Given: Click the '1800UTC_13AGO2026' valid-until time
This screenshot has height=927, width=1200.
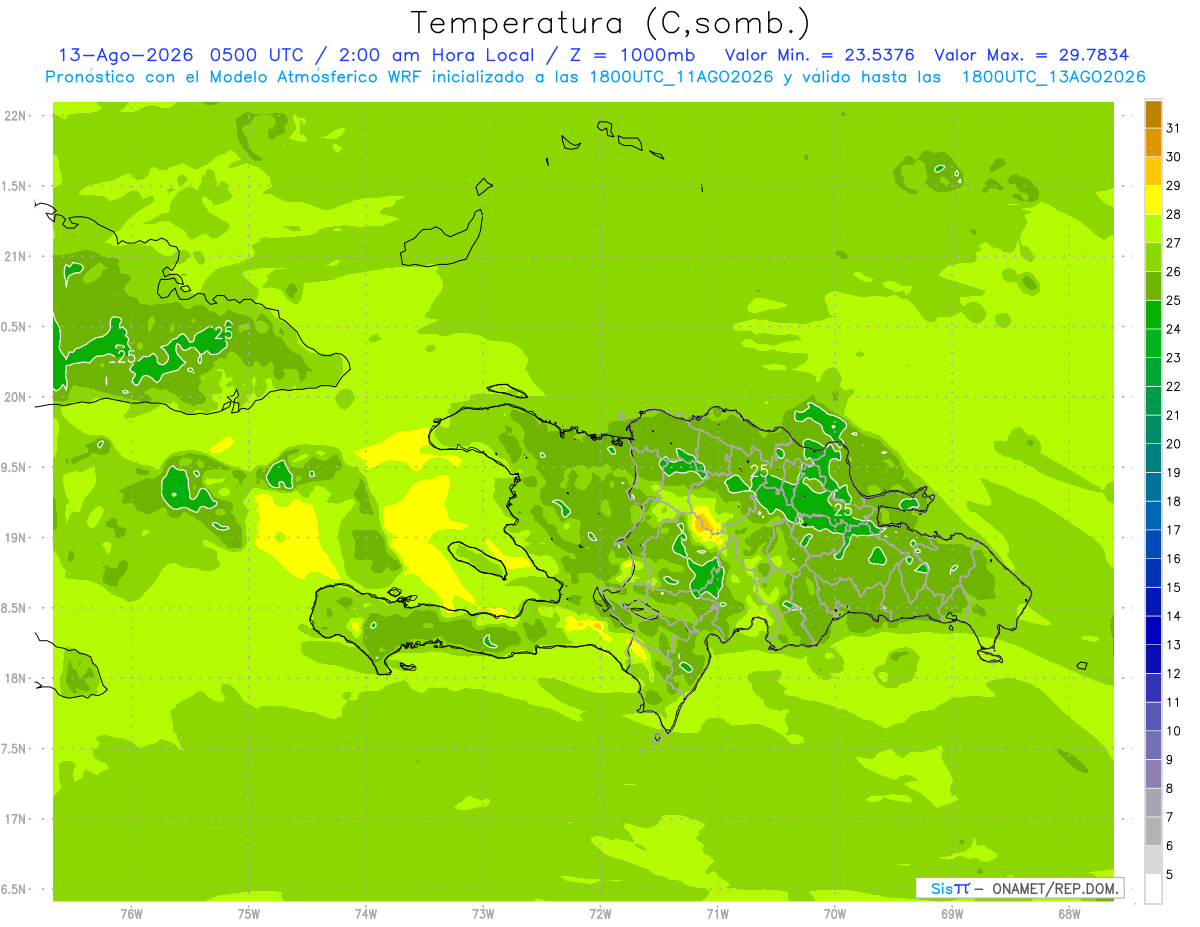Looking at the screenshot, I should [x=1053, y=77].
